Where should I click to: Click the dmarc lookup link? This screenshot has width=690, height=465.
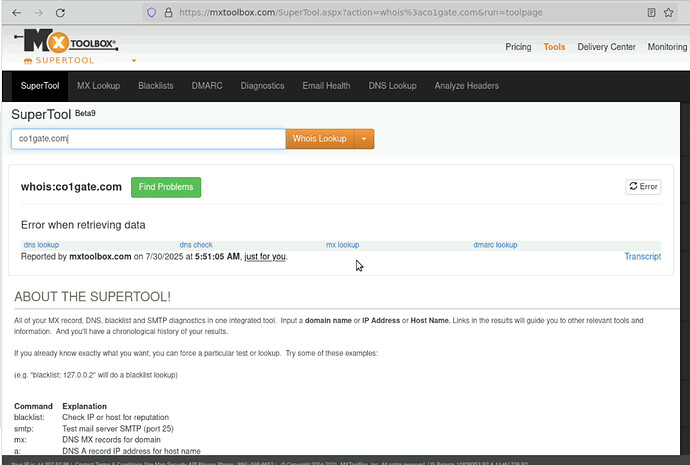[495, 245]
